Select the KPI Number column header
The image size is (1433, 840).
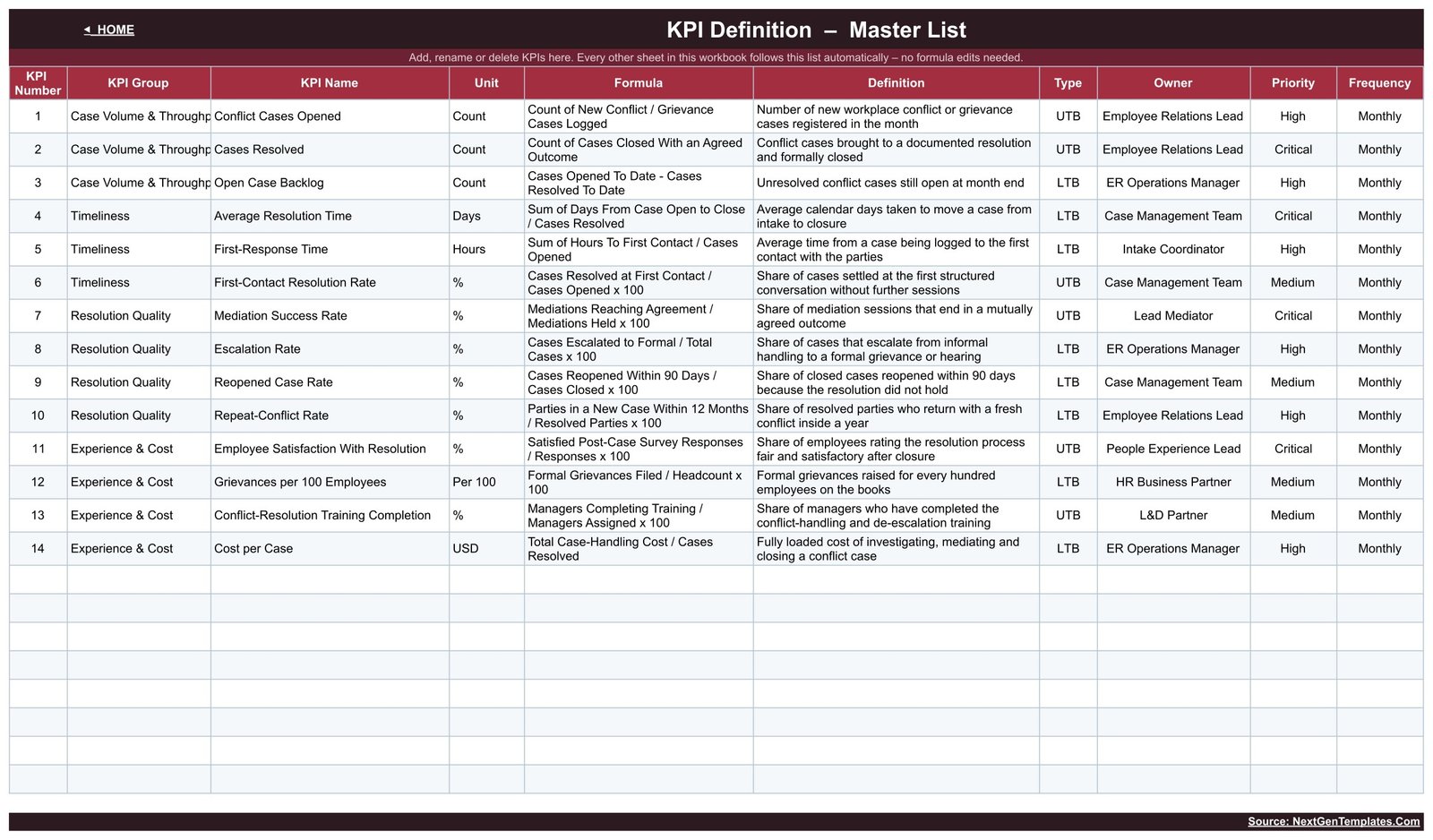pyautogui.click(x=38, y=83)
